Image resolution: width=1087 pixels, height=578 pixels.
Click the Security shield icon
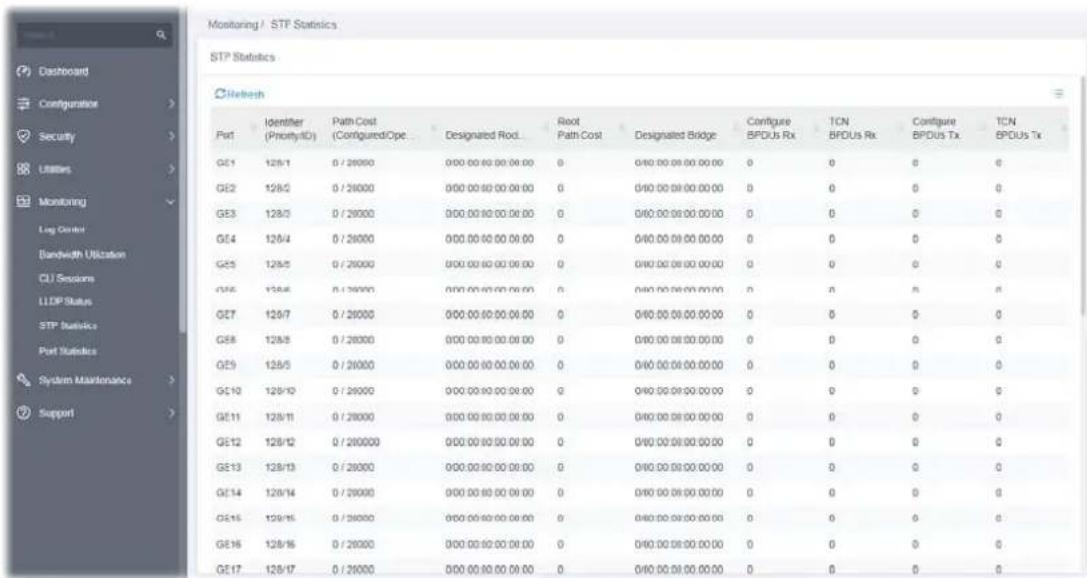tap(24, 137)
